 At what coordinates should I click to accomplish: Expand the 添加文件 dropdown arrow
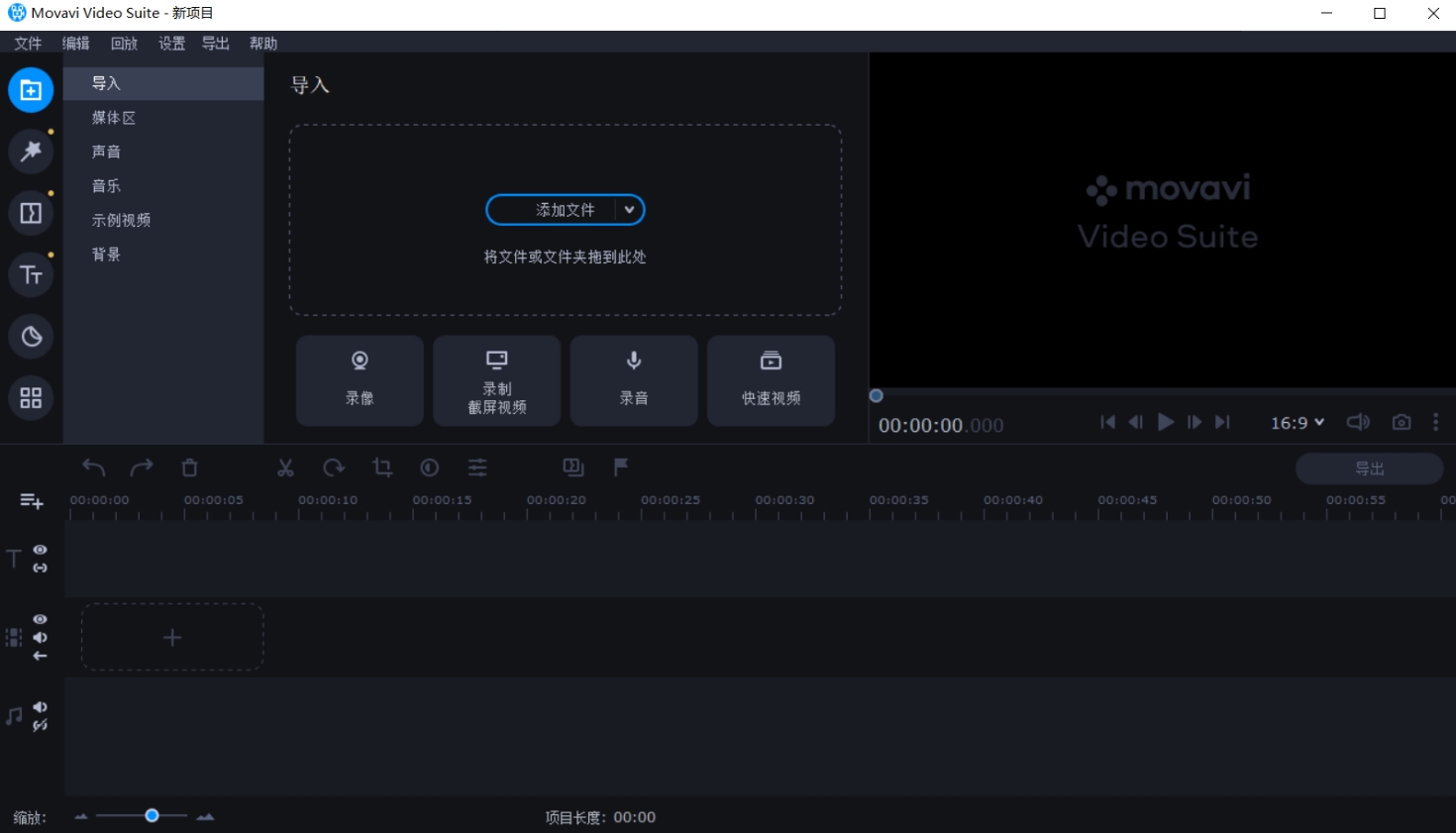tap(629, 210)
